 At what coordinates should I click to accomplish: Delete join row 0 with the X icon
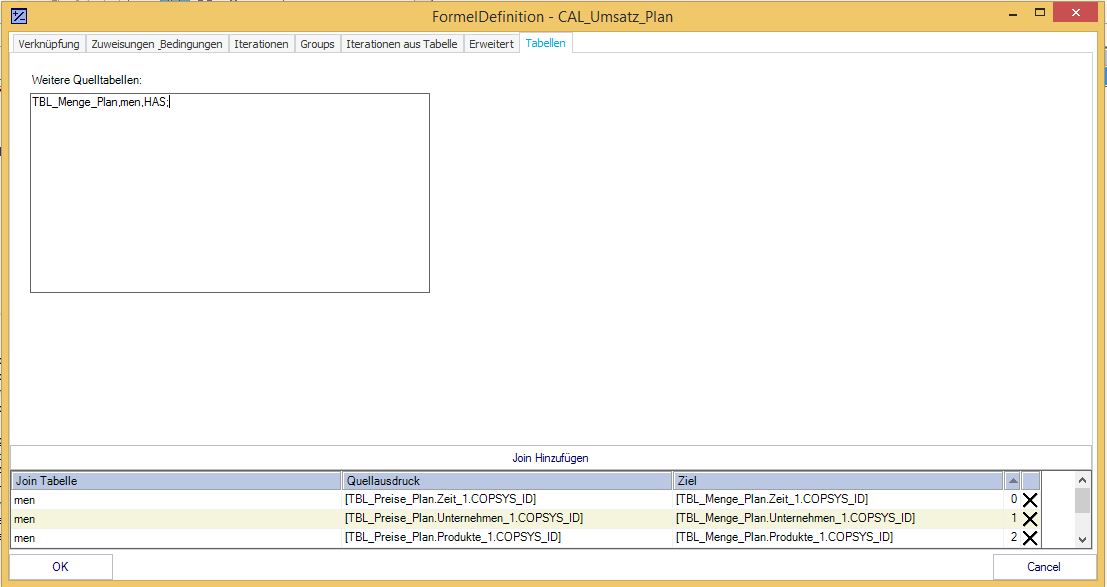click(1030, 500)
